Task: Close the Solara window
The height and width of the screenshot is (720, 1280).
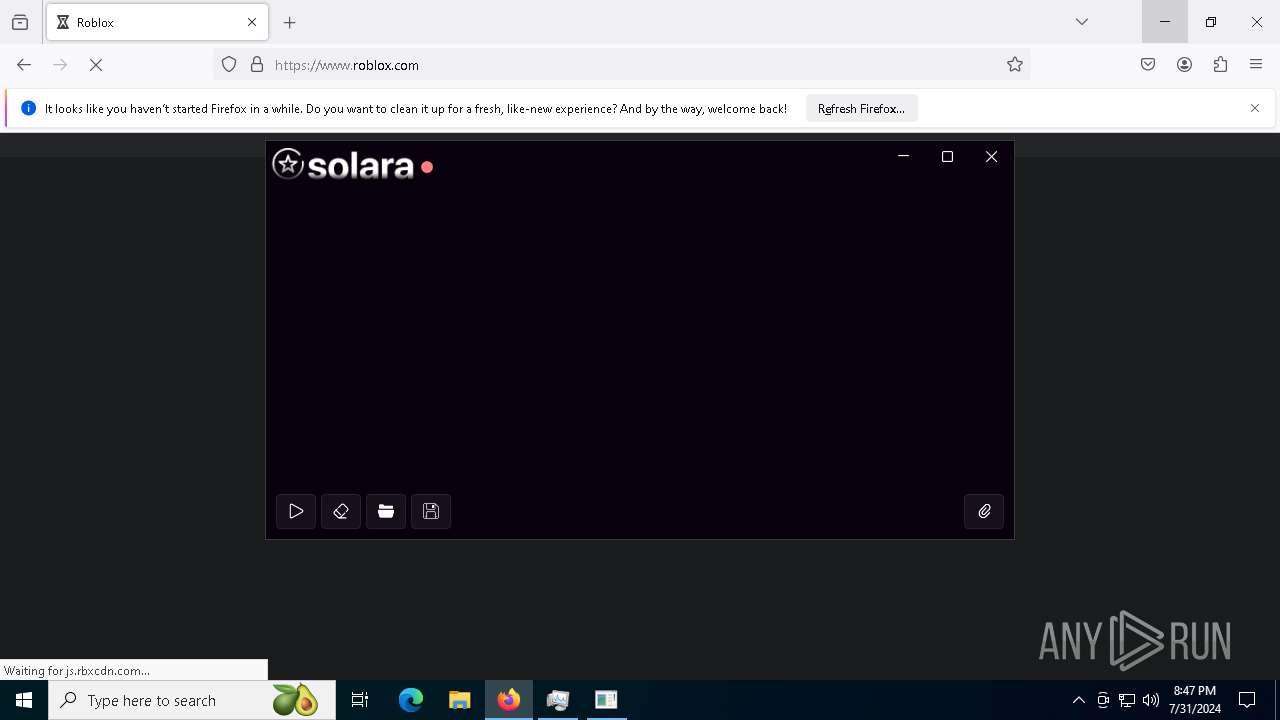Action: pyautogui.click(x=991, y=156)
